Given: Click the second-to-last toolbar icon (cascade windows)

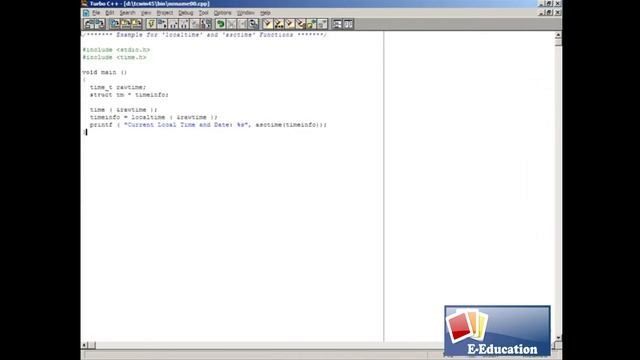Looking at the screenshot, I should tap(337, 24).
